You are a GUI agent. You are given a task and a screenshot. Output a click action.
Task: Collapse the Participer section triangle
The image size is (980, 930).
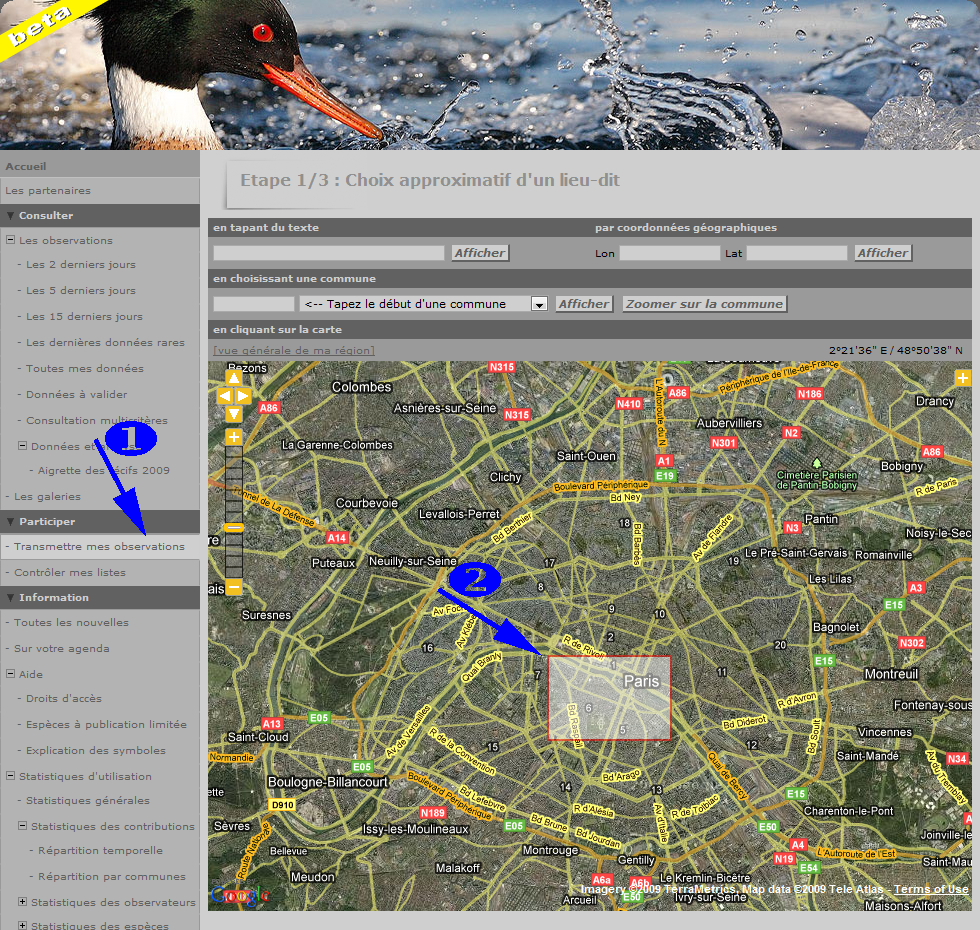point(11,522)
